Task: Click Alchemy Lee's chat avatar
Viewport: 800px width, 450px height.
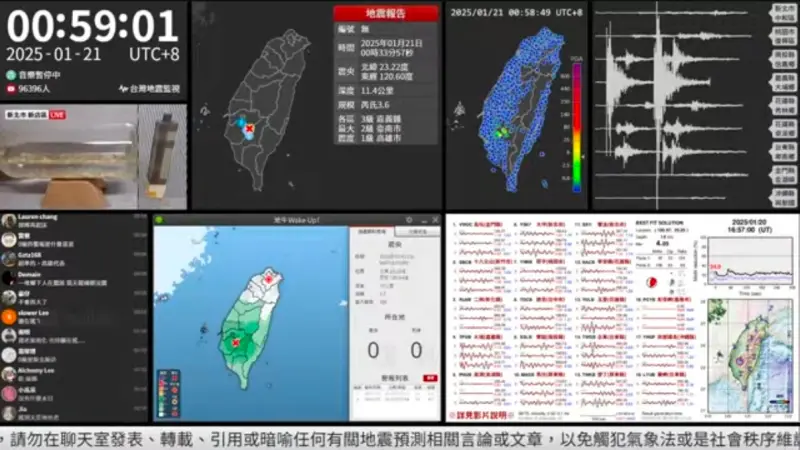Action: point(9,374)
